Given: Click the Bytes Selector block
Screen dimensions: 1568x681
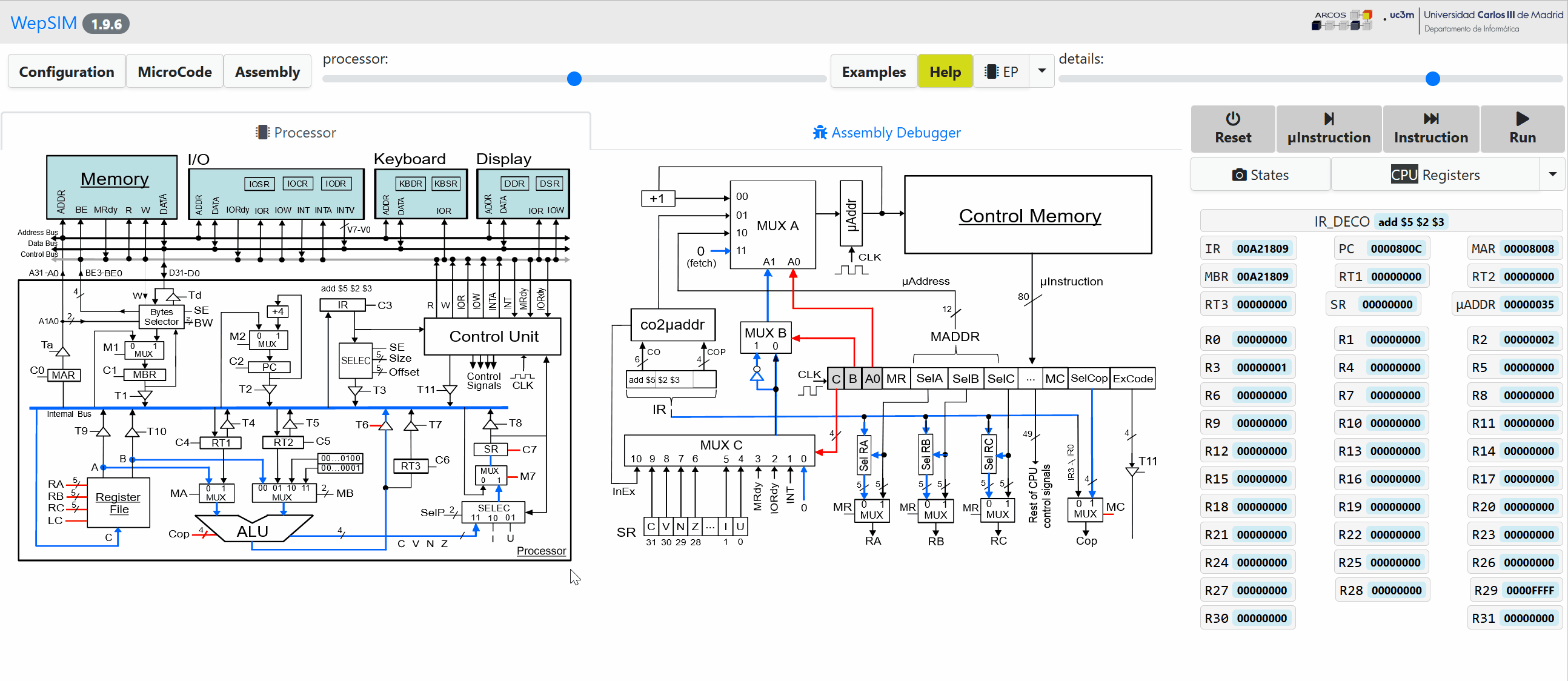Looking at the screenshot, I should tap(161, 316).
